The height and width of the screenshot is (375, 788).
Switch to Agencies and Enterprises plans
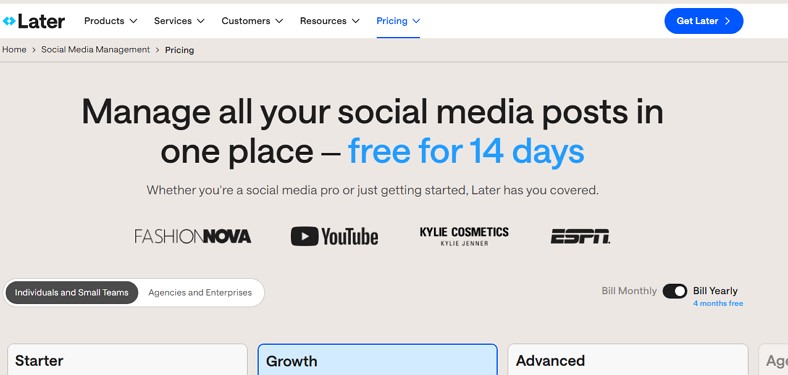point(200,293)
